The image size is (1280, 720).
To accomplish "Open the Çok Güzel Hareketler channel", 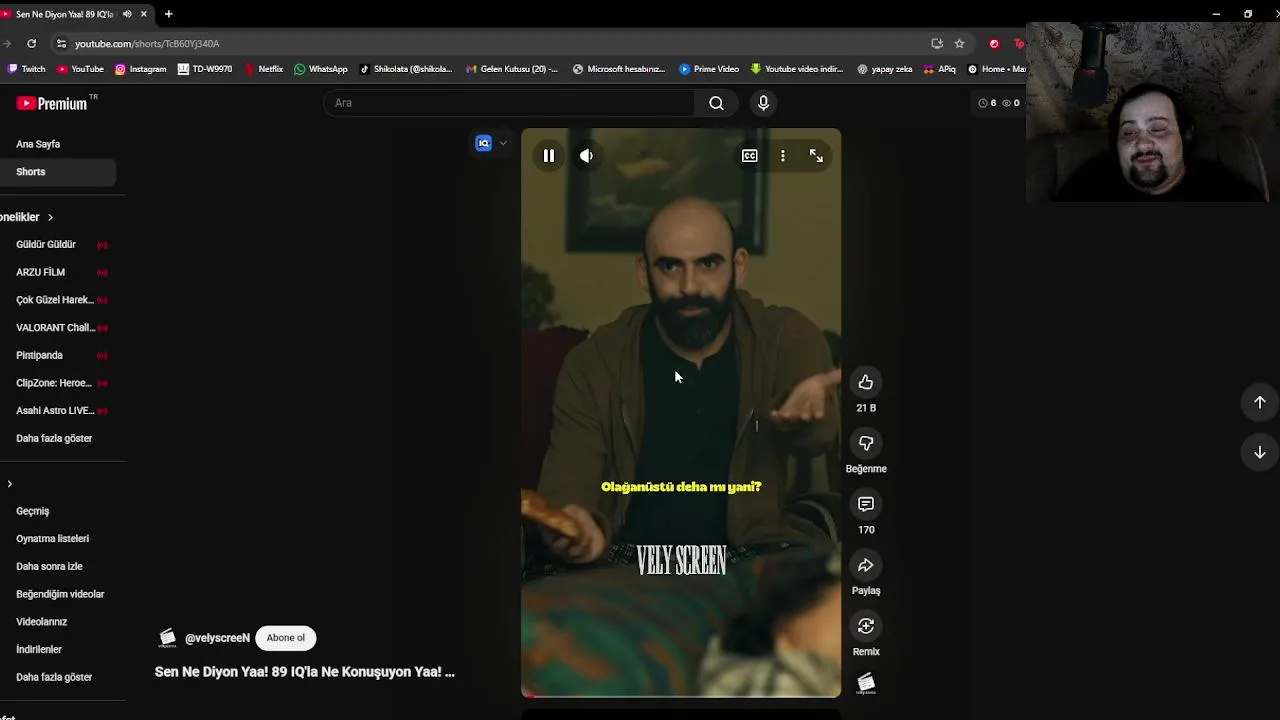I will (x=55, y=300).
